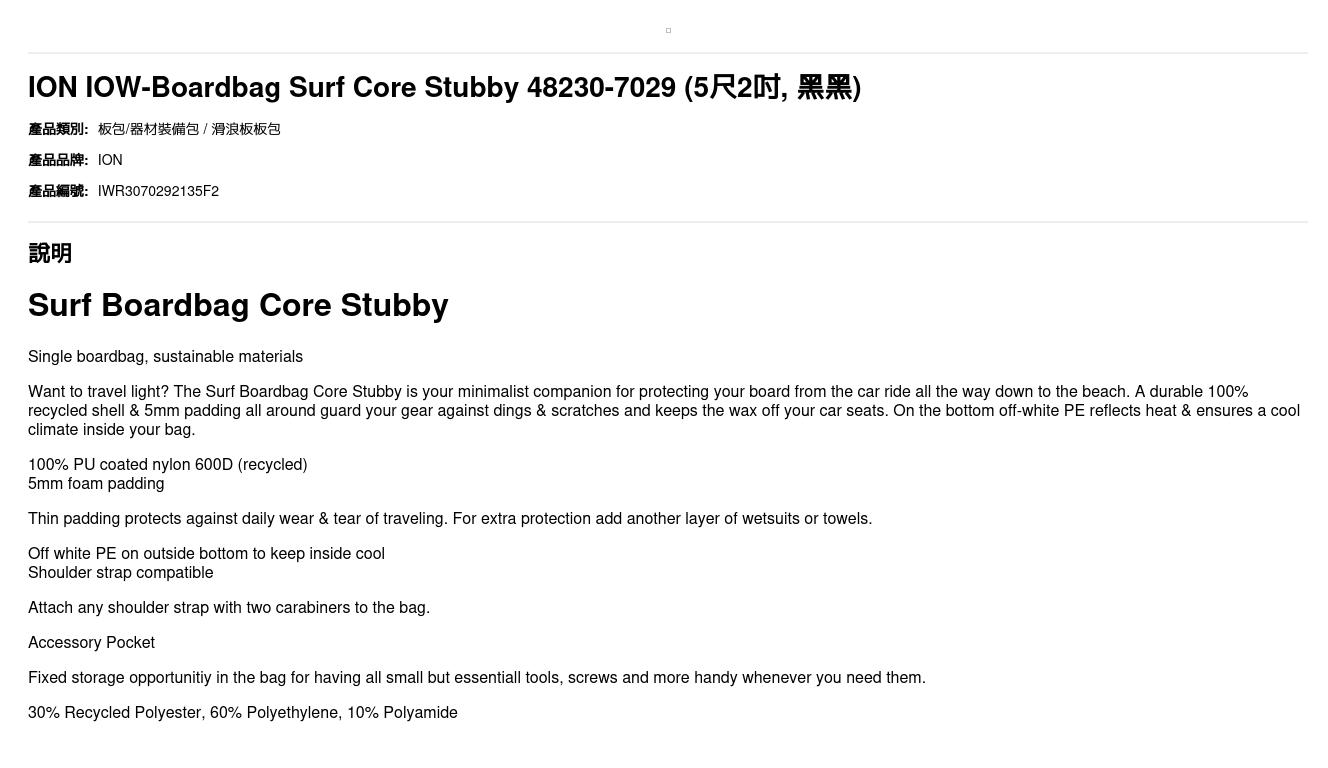Click the 'Single boardbag, sustainable materials' line
The image size is (1328, 768).
pyautogui.click(x=165, y=357)
